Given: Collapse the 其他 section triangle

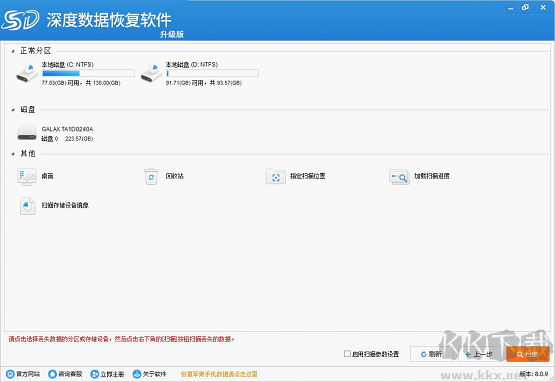Looking at the screenshot, I should [x=13, y=154].
